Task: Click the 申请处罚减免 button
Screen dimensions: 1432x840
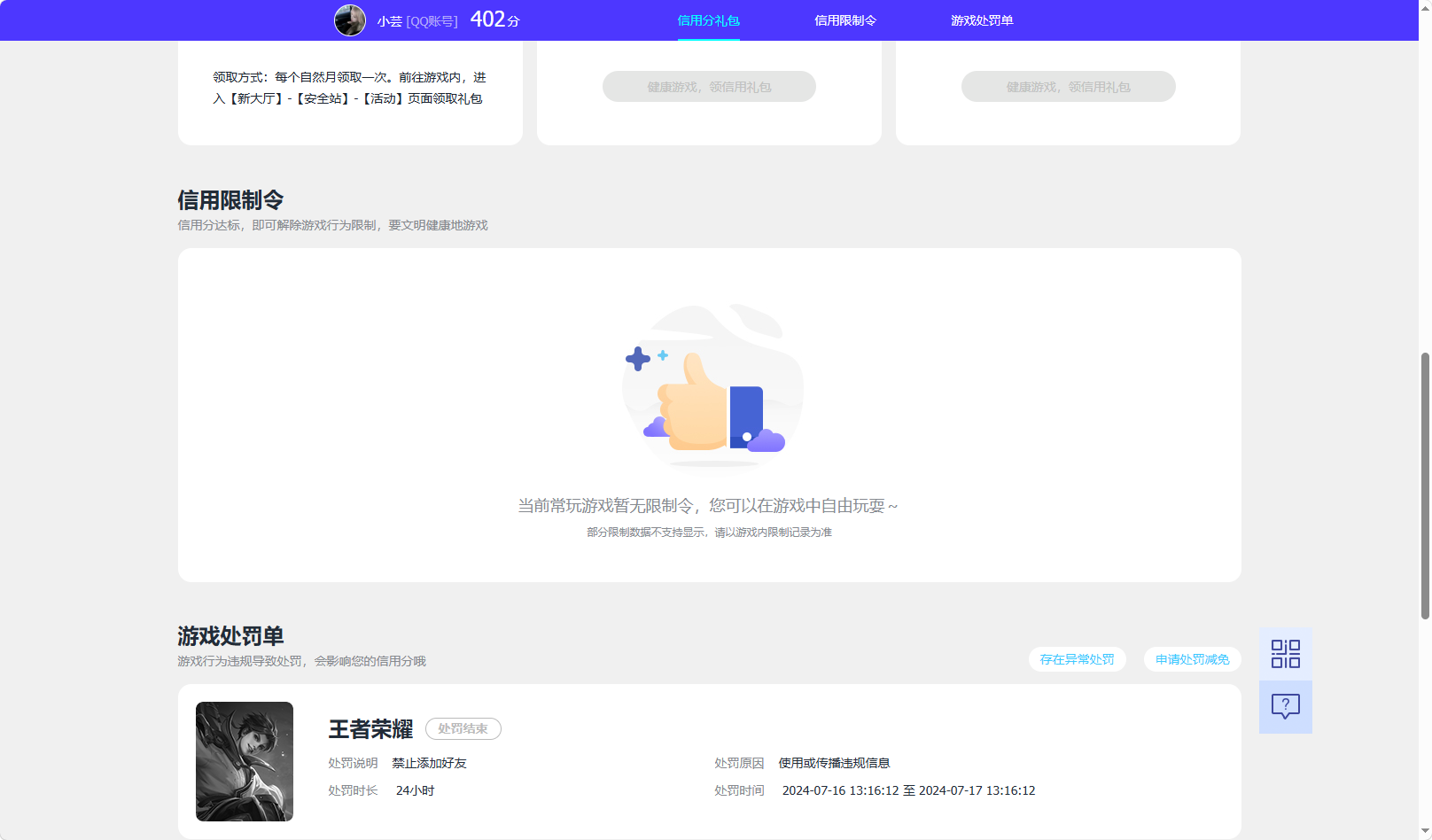Action: [1192, 659]
